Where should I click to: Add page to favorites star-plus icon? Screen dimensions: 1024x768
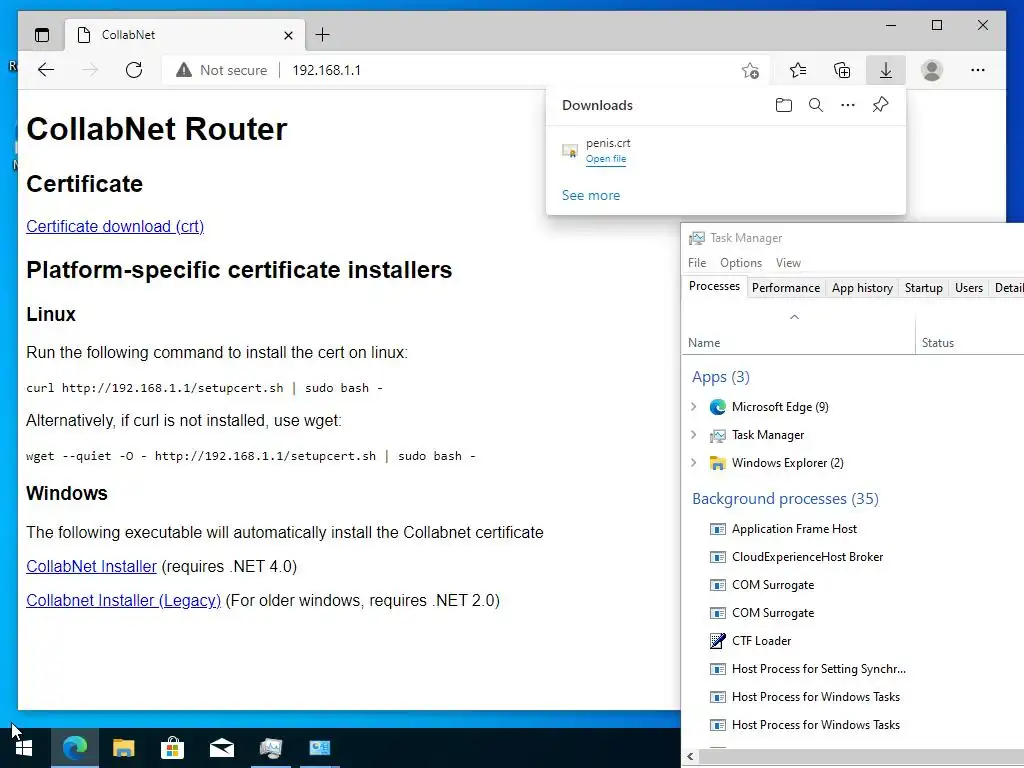tap(750, 70)
